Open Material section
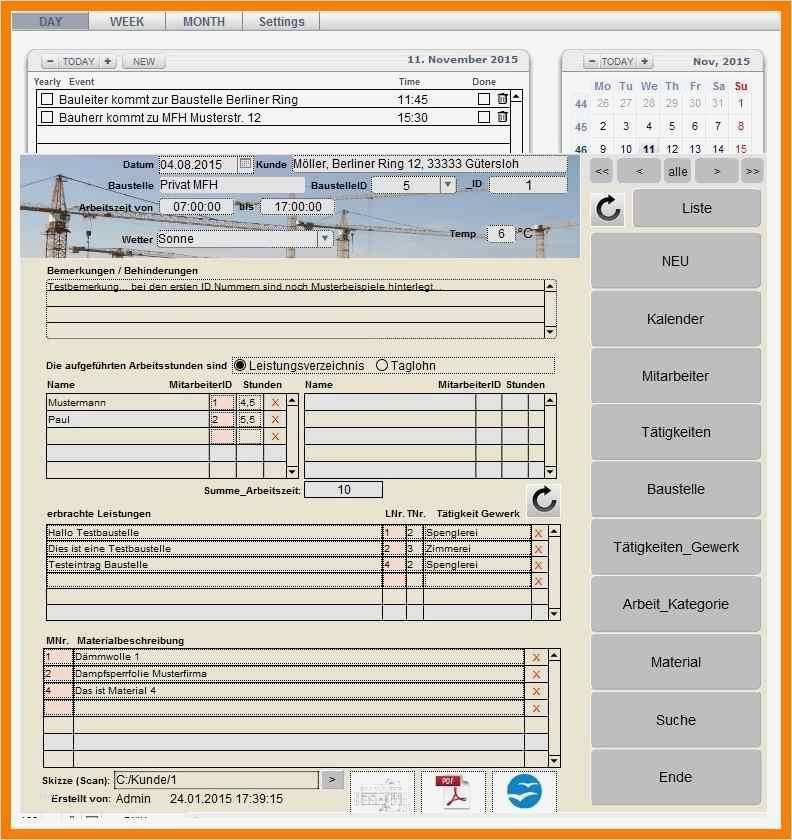This screenshot has height=840, width=792. (x=675, y=662)
